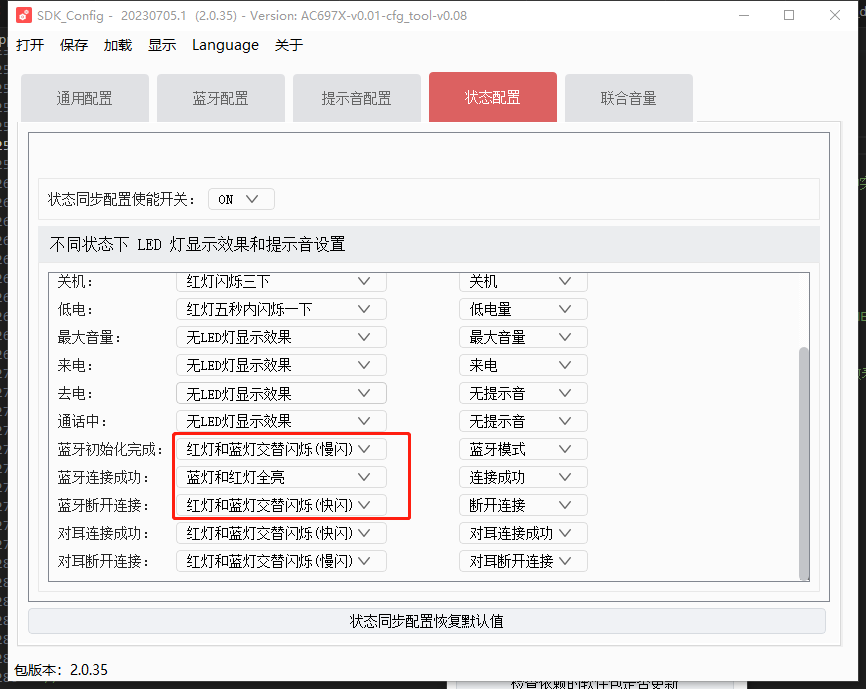Click the SDK_Config app icon in title bar

click(x=23, y=15)
